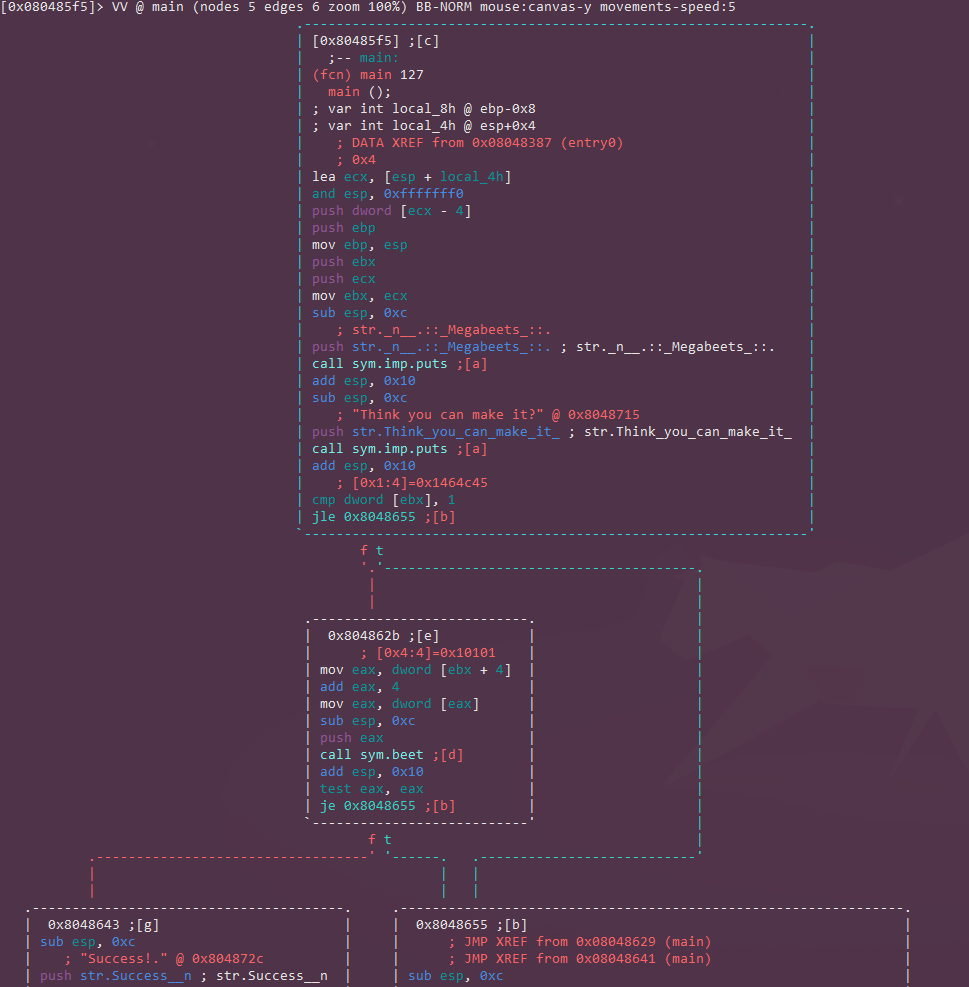969x987 pixels.
Task: Click '; [0x4:4]=0x10101' comment
Action: (x=428, y=653)
